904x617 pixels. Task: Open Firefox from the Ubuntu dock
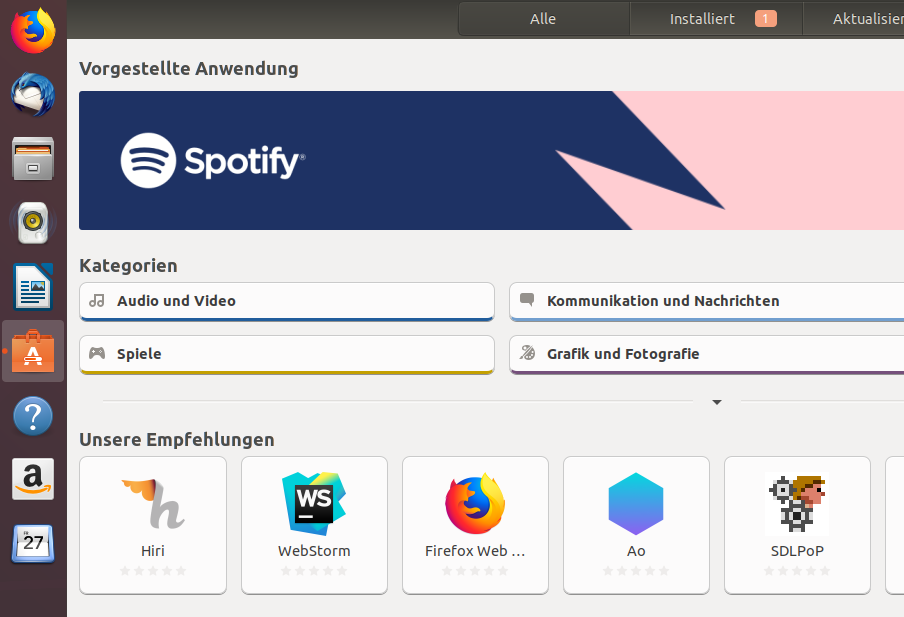pos(33,30)
